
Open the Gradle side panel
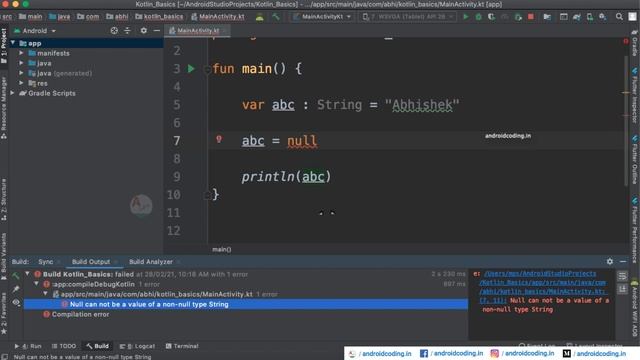[635, 44]
